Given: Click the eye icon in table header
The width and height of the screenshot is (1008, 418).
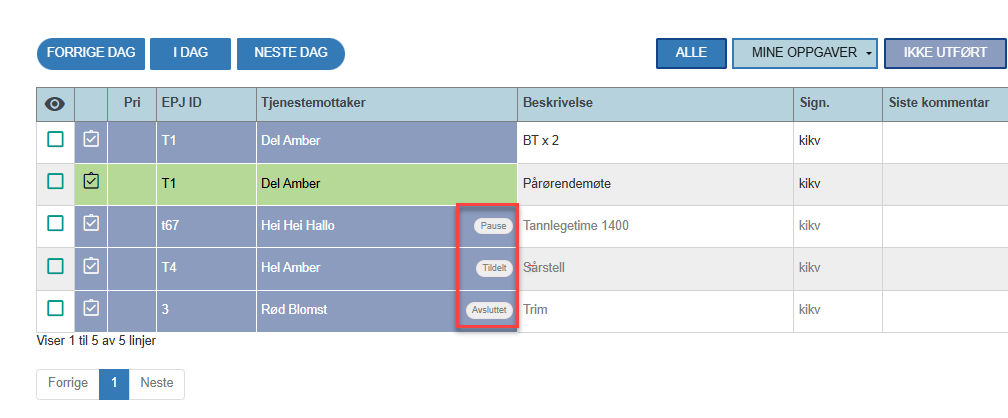Looking at the screenshot, I should pos(55,104).
